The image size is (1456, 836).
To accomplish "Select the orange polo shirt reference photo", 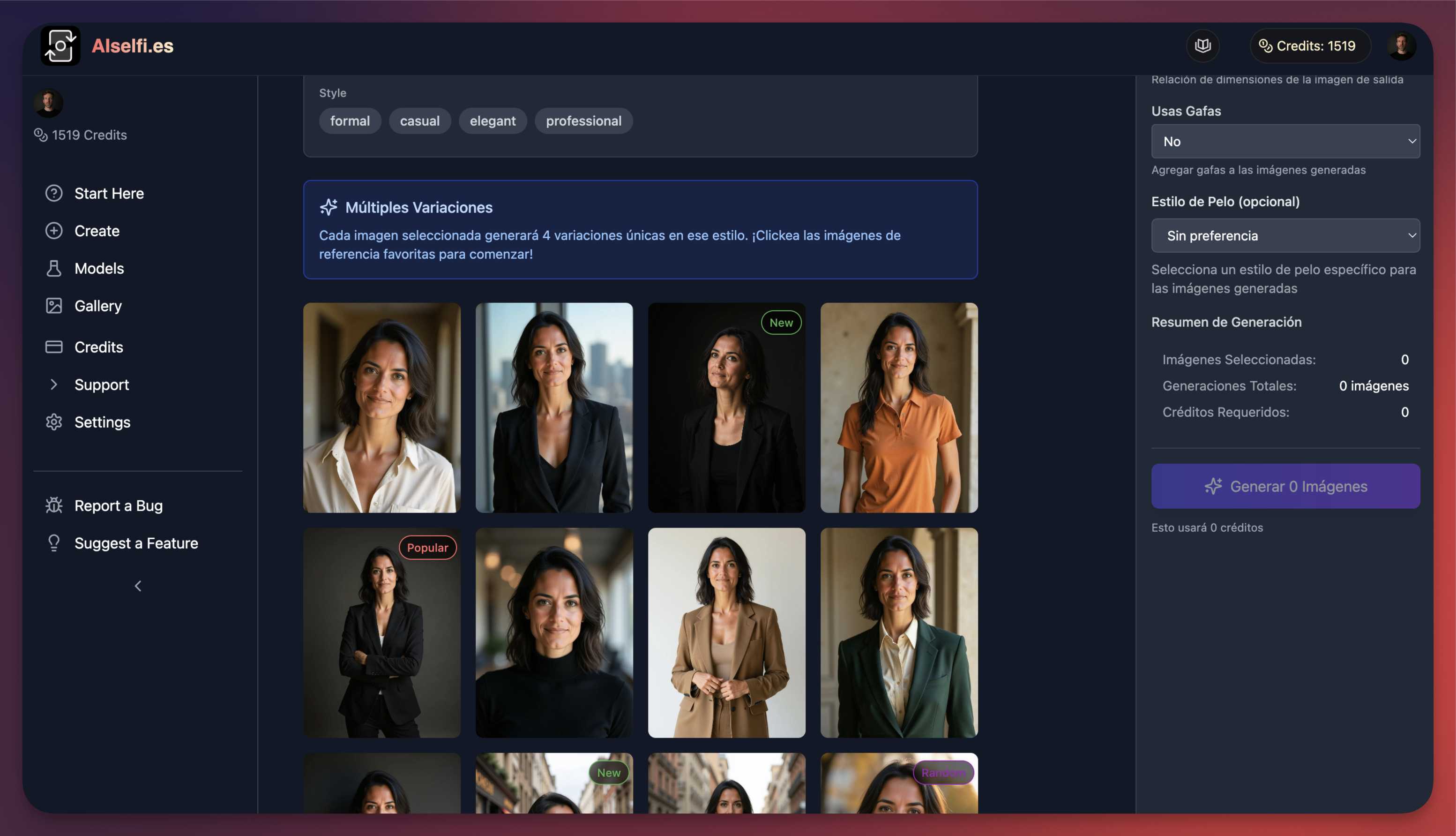I will coord(898,407).
